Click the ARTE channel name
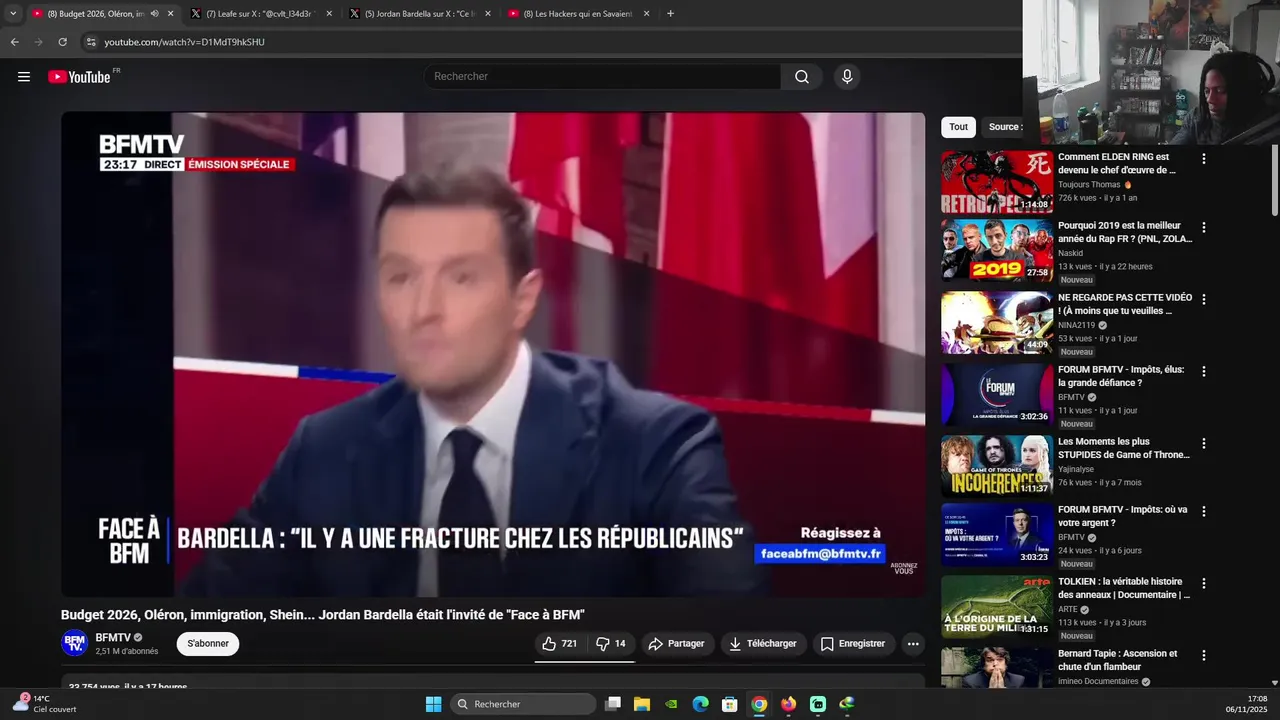The width and height of the screenshot is (1280, 720). (1067, 609)
